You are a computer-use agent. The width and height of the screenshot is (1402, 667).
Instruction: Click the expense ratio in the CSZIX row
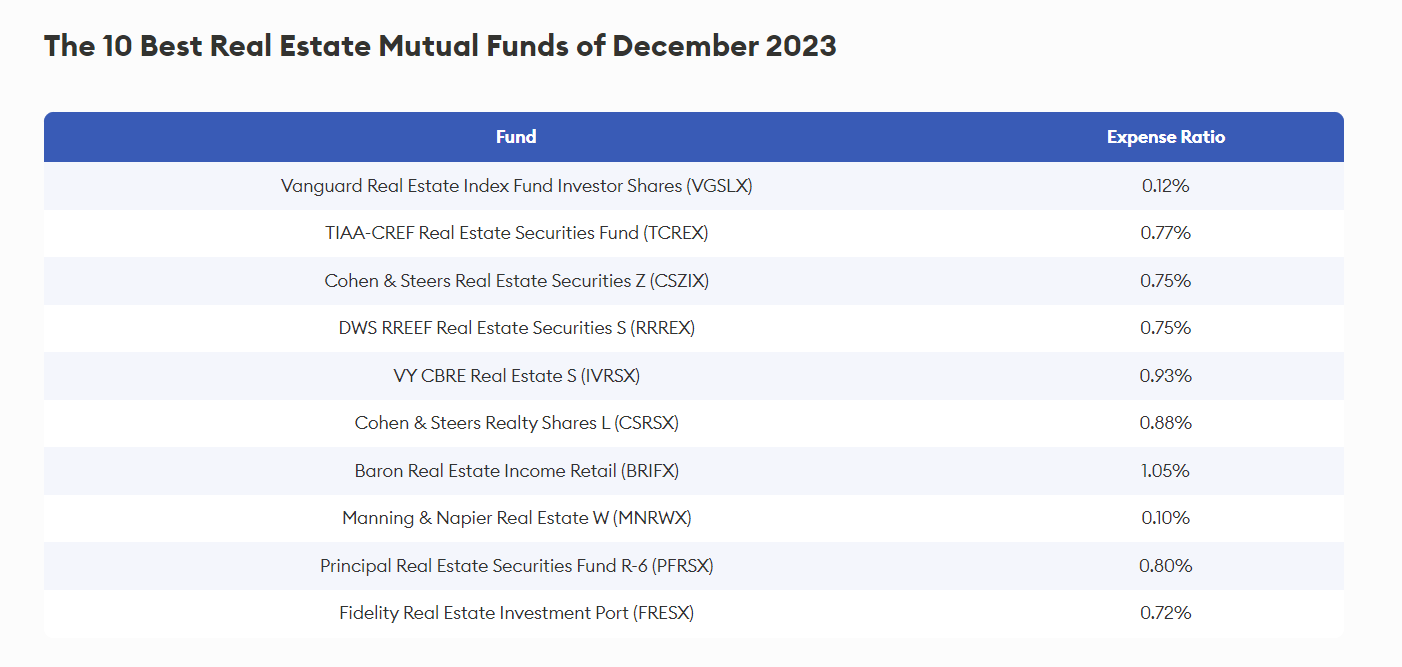[x=1166, y=281]
